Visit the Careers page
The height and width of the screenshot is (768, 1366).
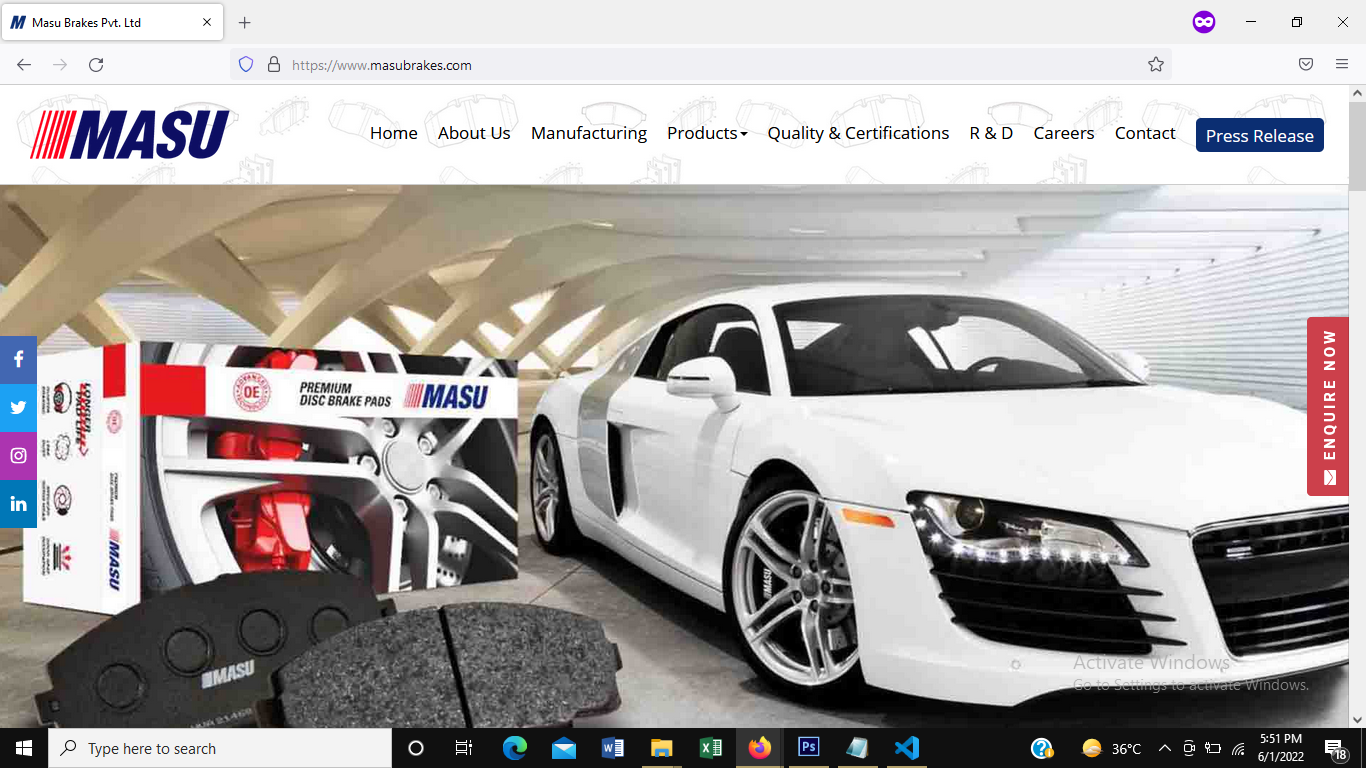[x=1064, y=133]
